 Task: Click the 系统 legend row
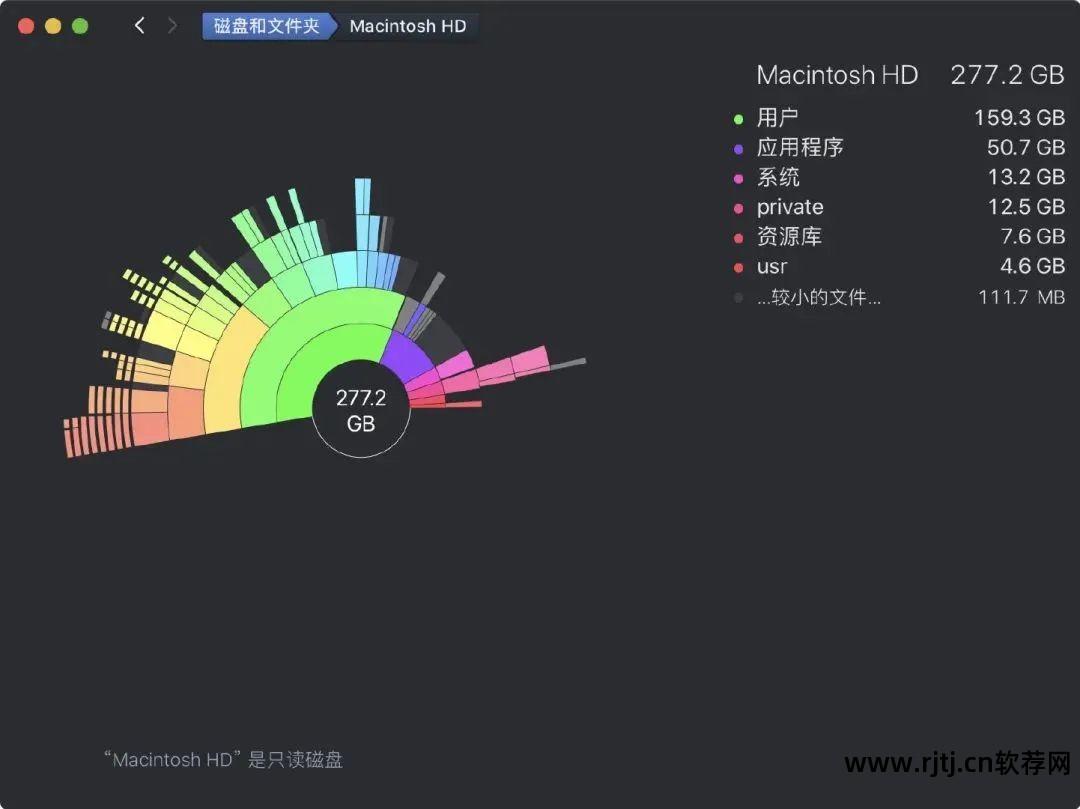(x=779, y=177)
